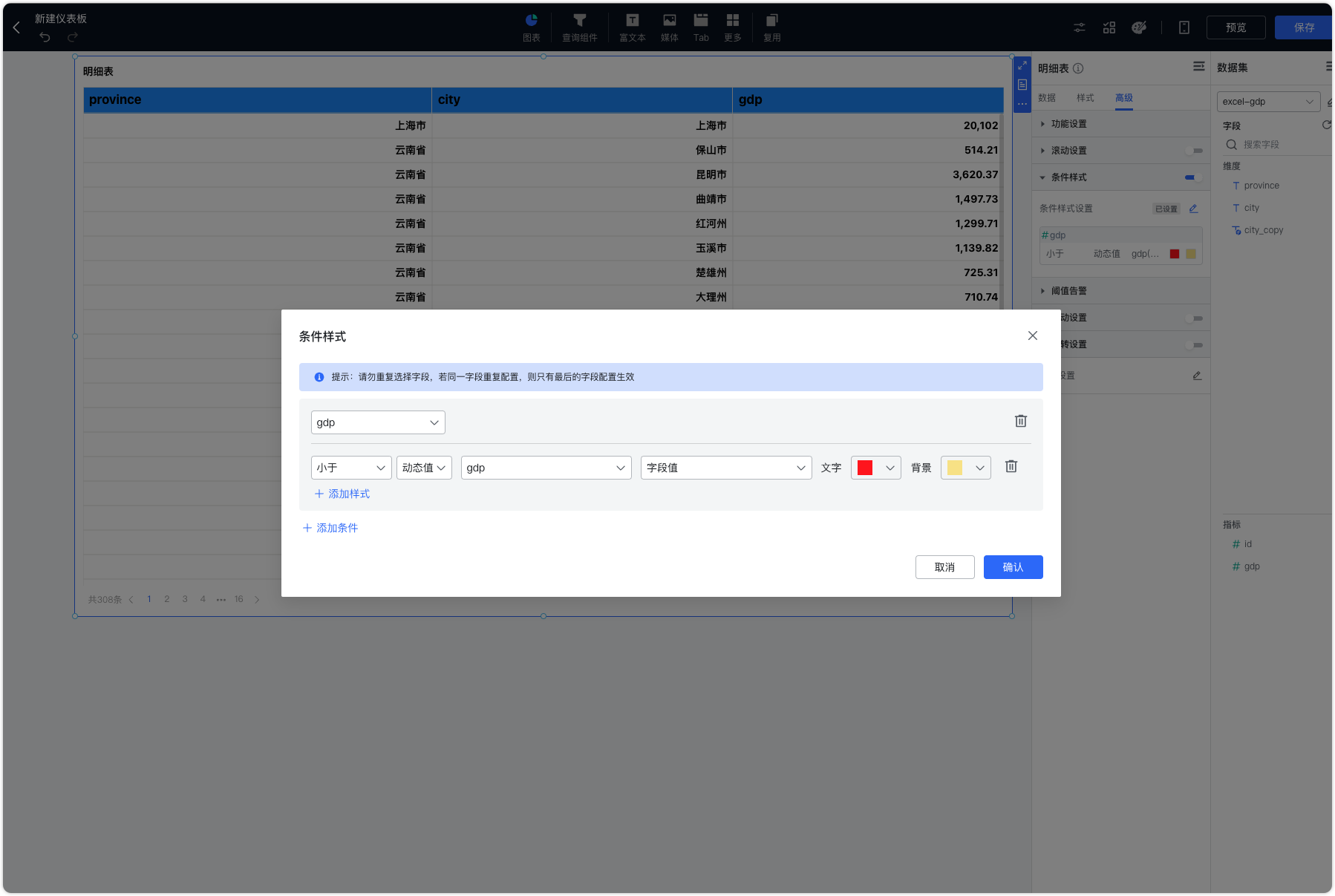The height and width of the screenshot is (896, 1335).
Task: Click the red swatch in the gdp condition summary
Action: point(1175,254)
